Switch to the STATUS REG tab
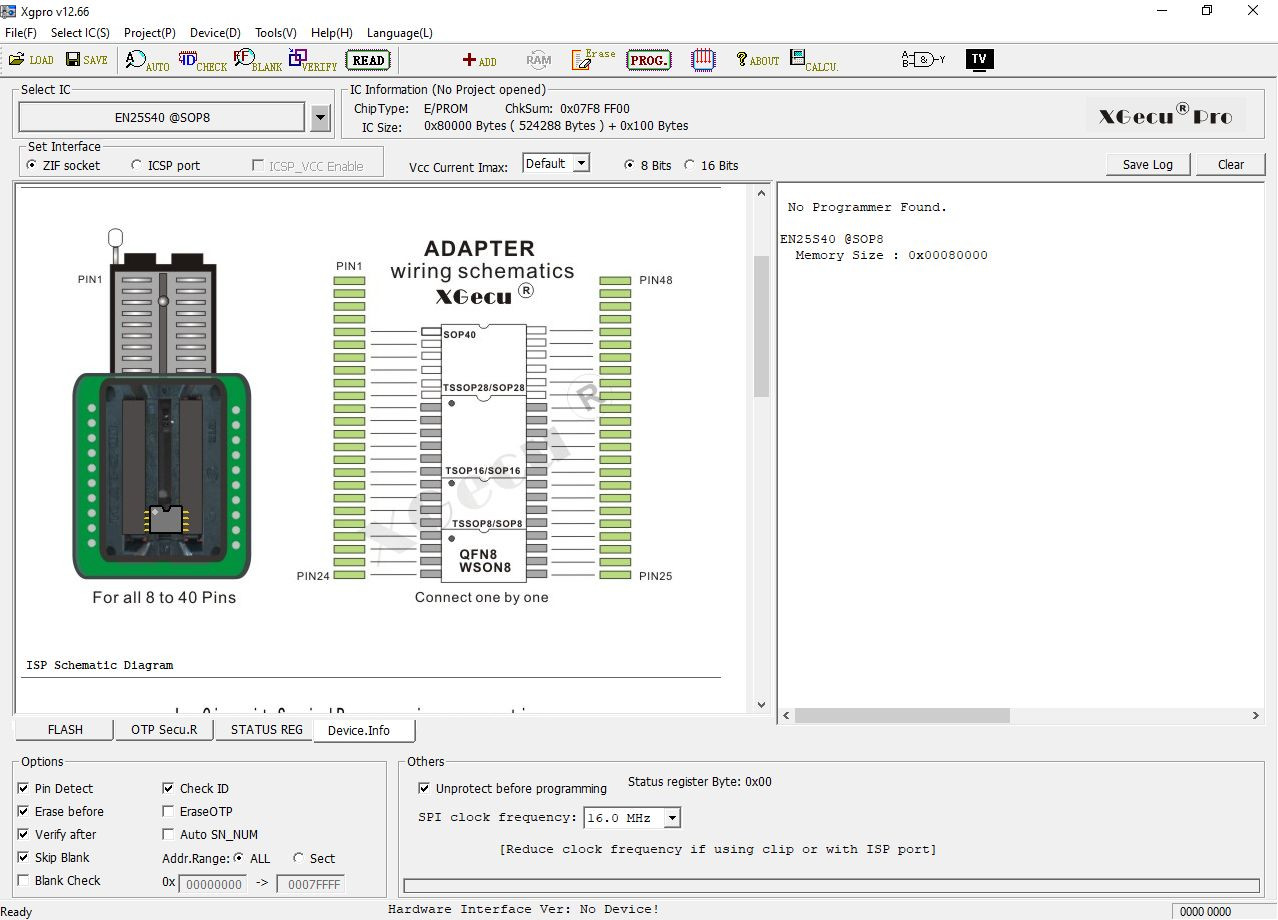1278x920 pixels. point(266,730)
